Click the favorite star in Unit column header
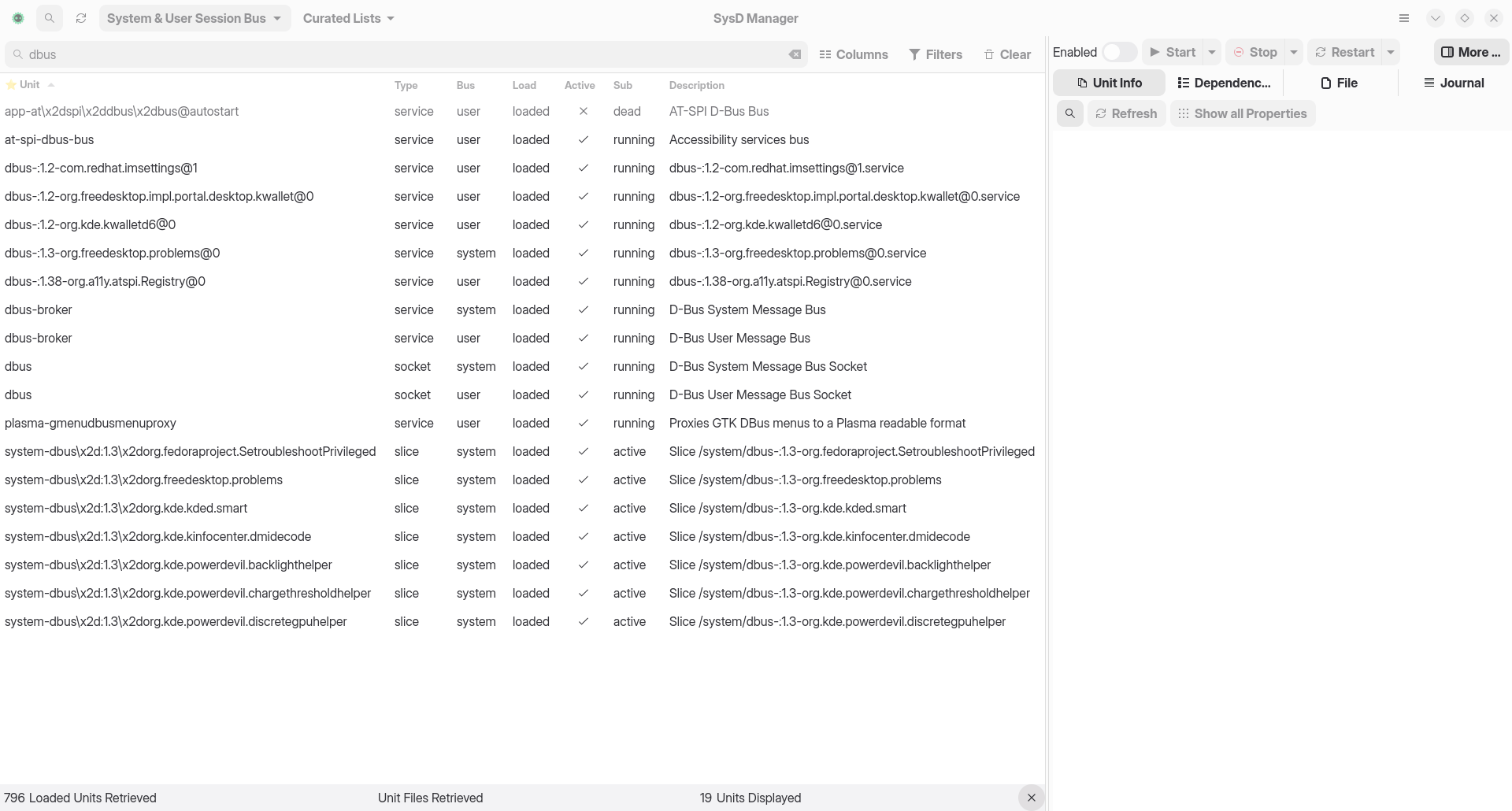Viewport: 1512px width, 811px height. 11,85
